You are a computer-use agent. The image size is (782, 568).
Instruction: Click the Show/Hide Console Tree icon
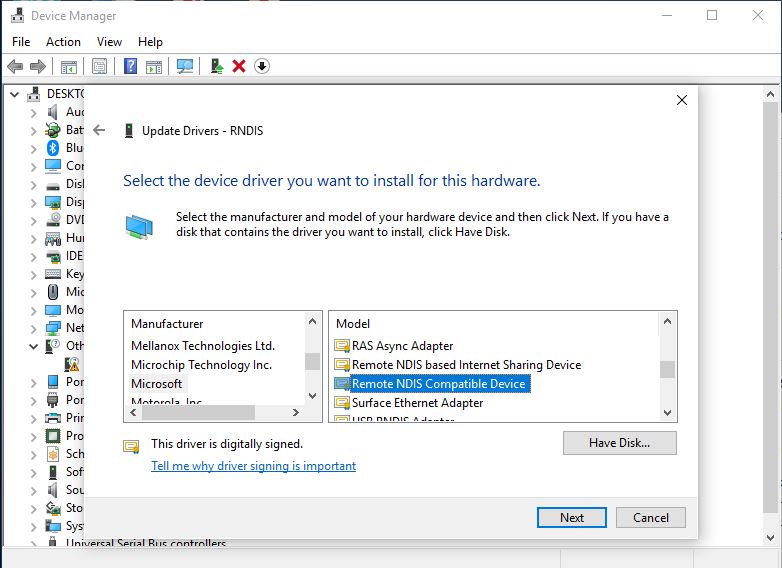69,66
